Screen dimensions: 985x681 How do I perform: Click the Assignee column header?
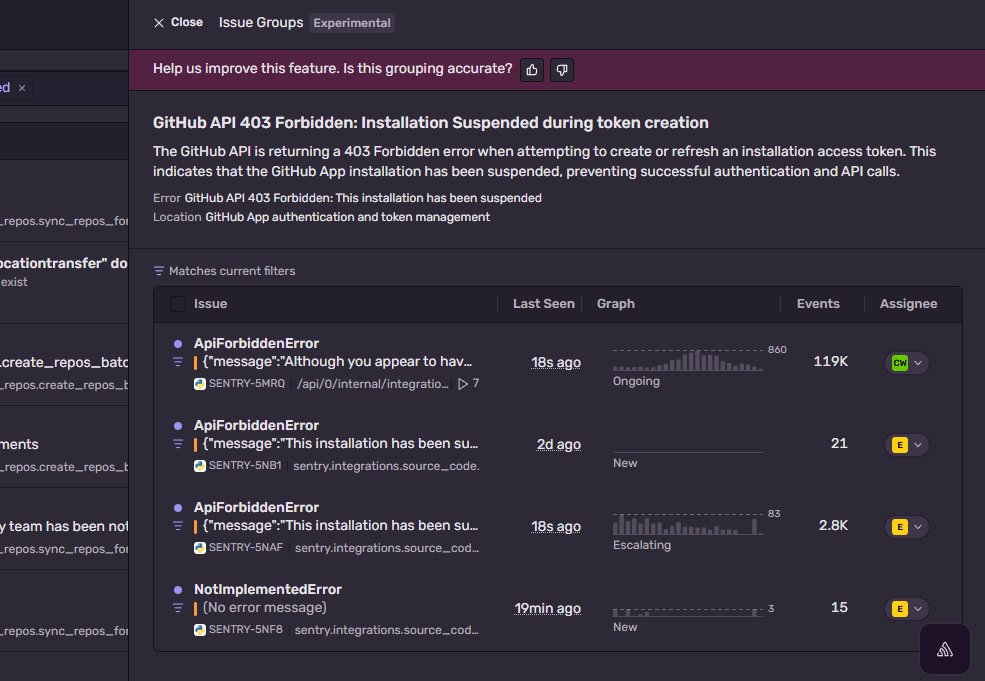click(x=908, y=304)
